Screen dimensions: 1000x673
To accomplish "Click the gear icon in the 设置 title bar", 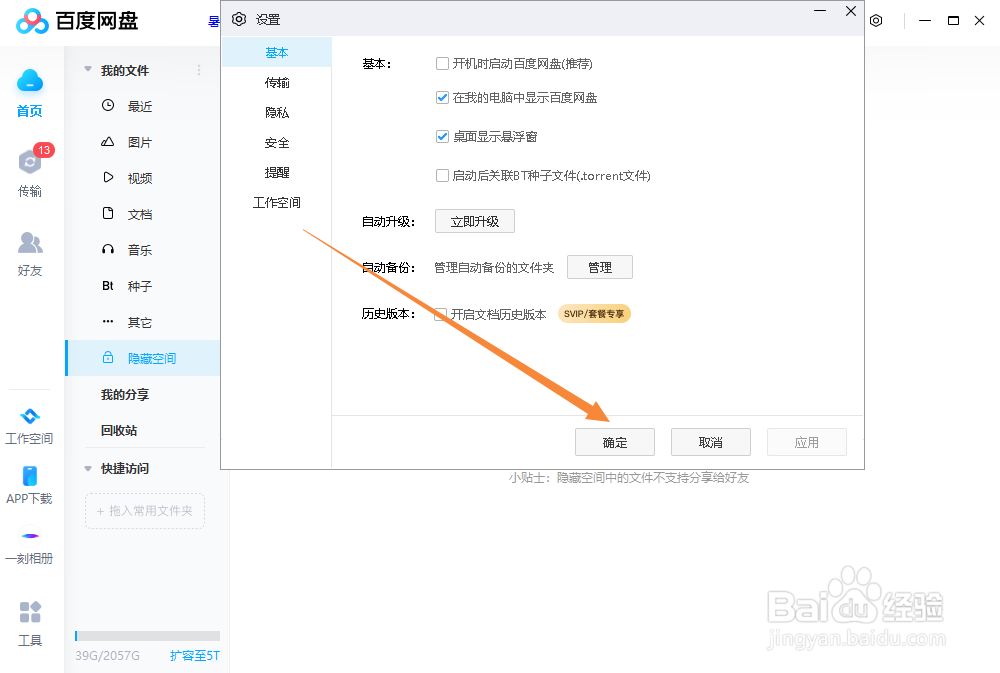I will point(239,19).
